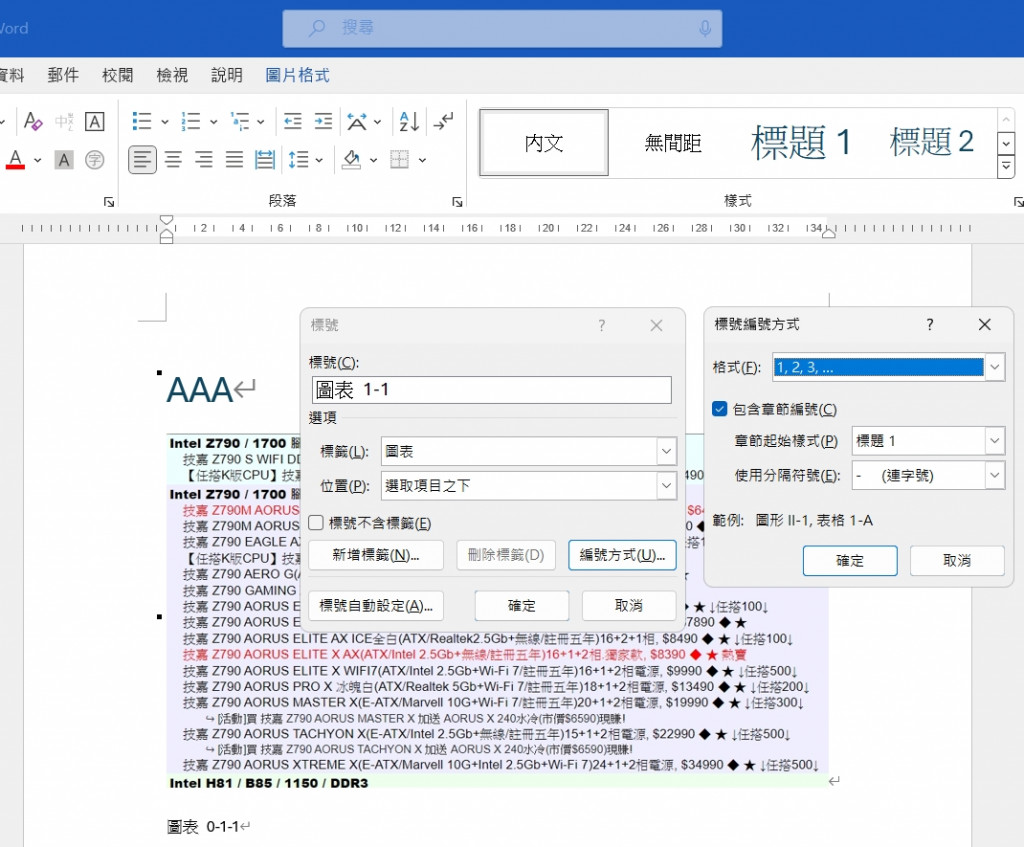
Task: Open paragraph settings dialog launcher
Action: (457, 202)
